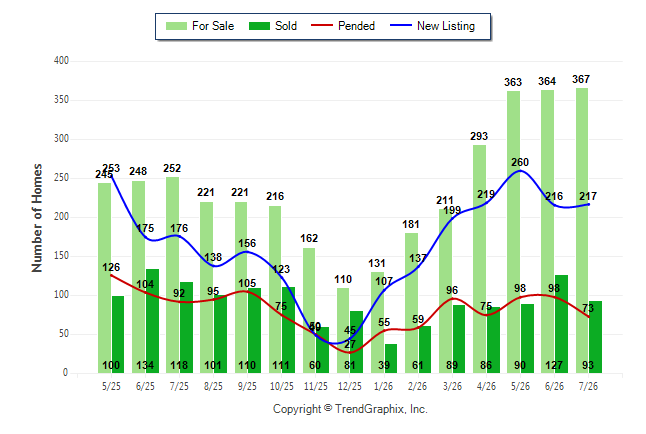Select the For Sale legend label
646x434 pixels.
click(213, 26)
